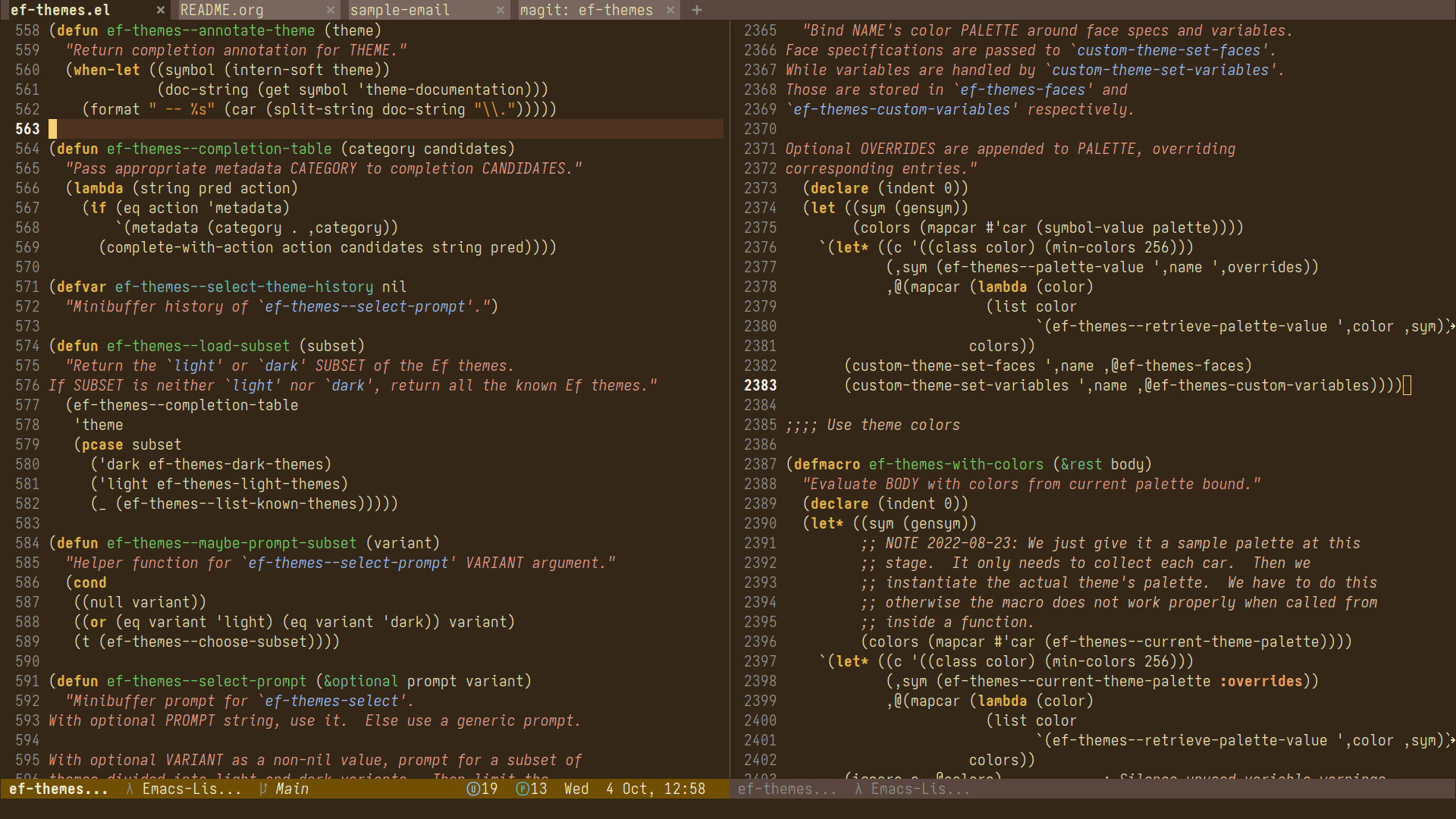Click the :overrides keyword on line 2398
1456x819 pixels.
pos(1261,681)
